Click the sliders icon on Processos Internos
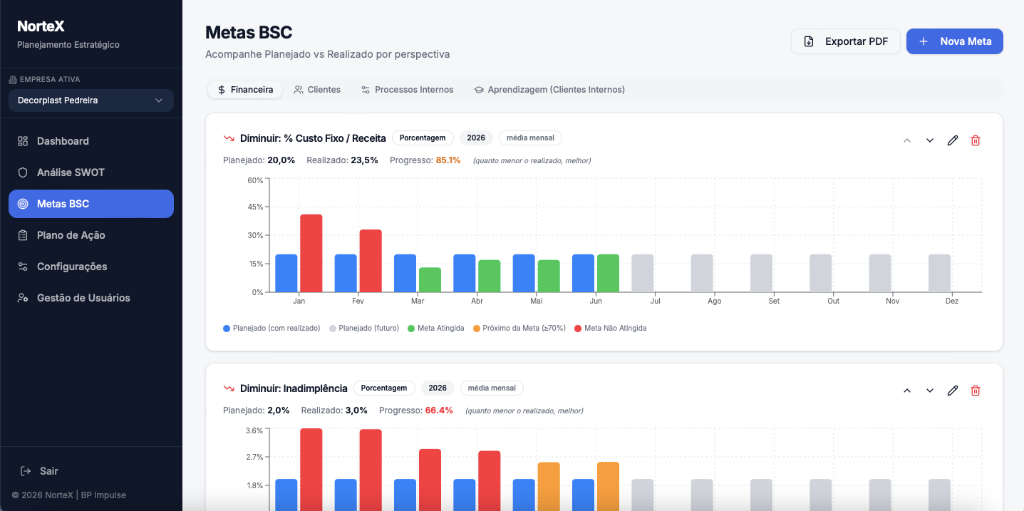The width and height of the screenshot is (1024, 511). pos(366,90)
